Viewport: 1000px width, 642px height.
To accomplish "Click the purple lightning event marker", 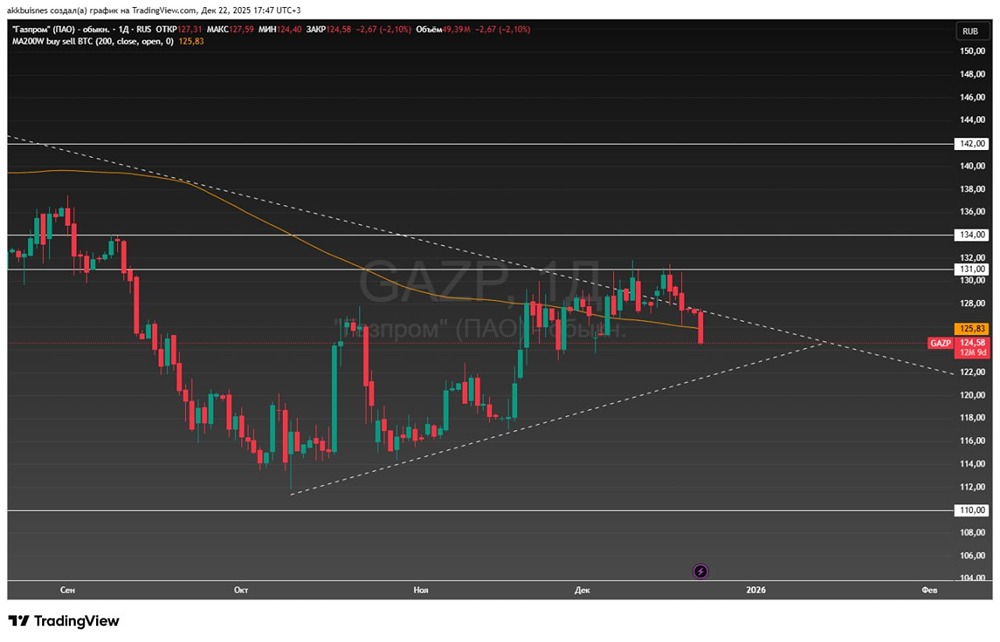I will coord(700,571).
